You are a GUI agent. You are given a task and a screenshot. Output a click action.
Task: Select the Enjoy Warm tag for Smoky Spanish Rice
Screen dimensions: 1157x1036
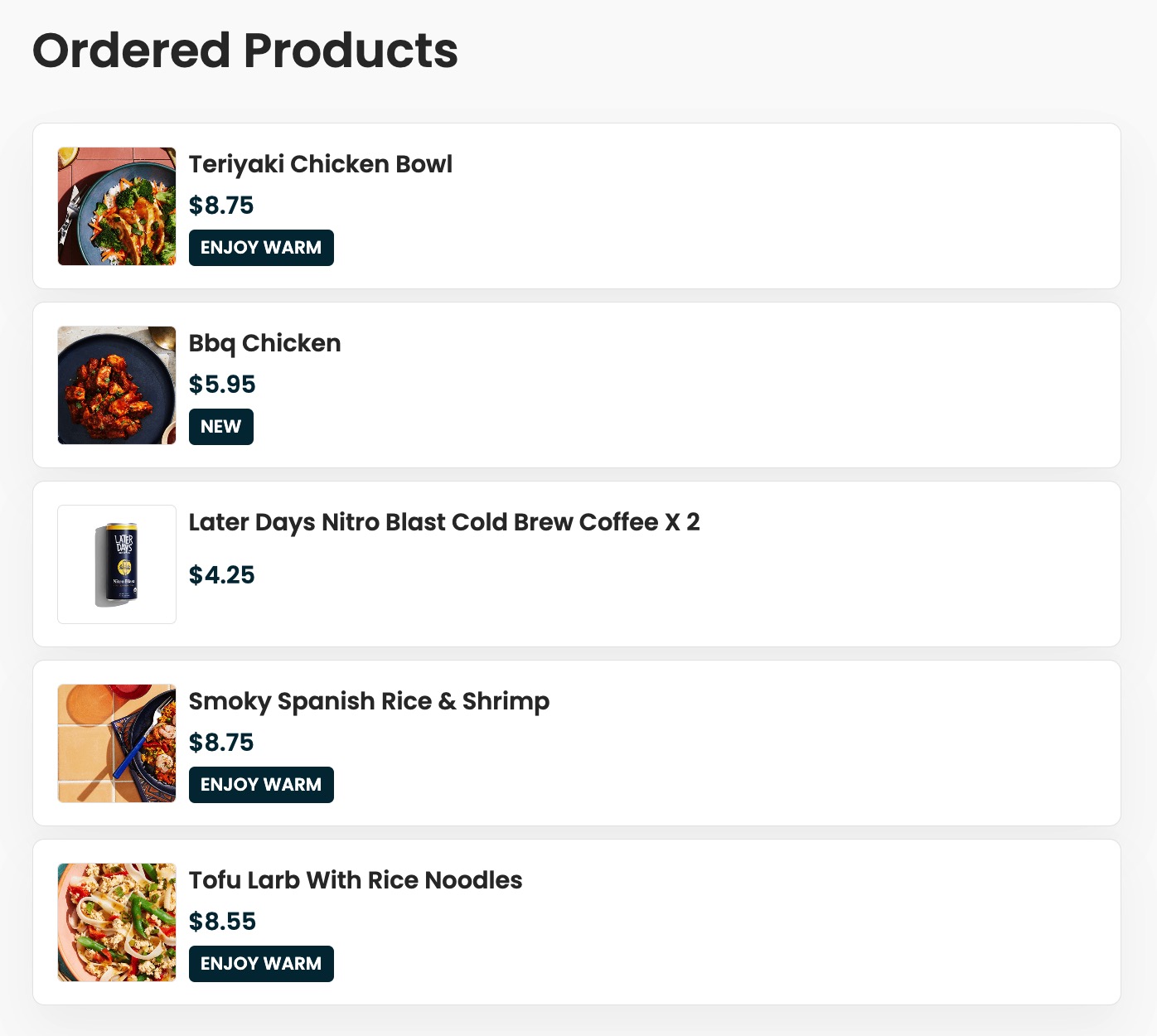tap(261, 785)
